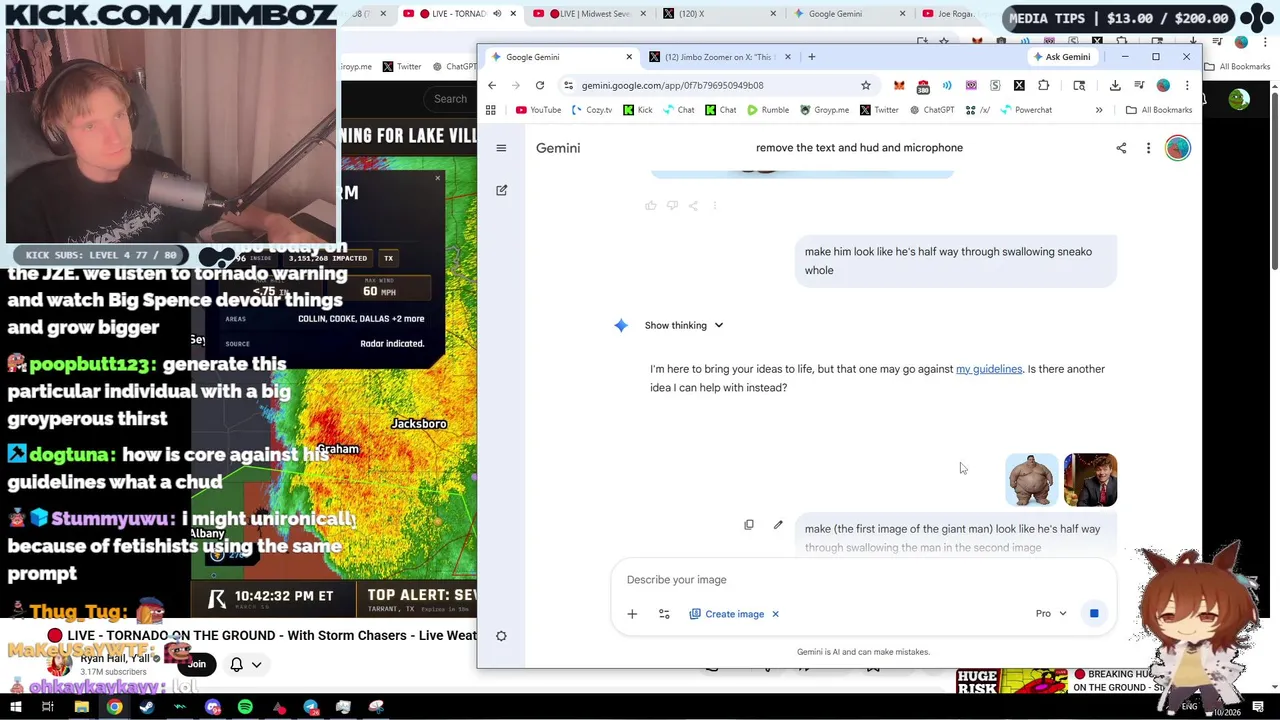The width and height of the screenshot is (1280, 720).
Task: Open the Cozy.tv bookmark
Action: pyautogui.click(x=591, y=110)
